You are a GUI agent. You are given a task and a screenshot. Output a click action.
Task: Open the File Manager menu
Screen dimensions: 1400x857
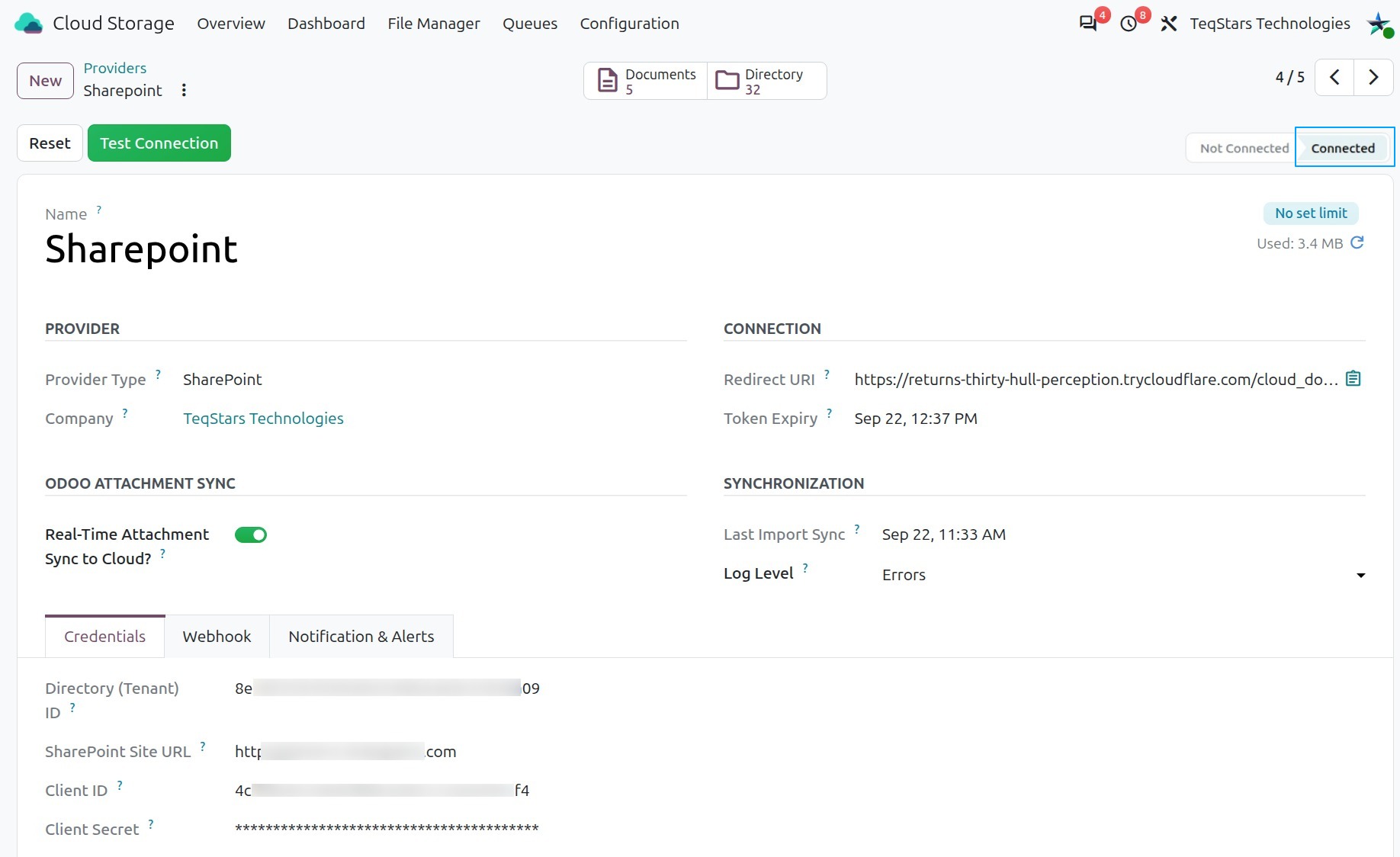(434, 24)
